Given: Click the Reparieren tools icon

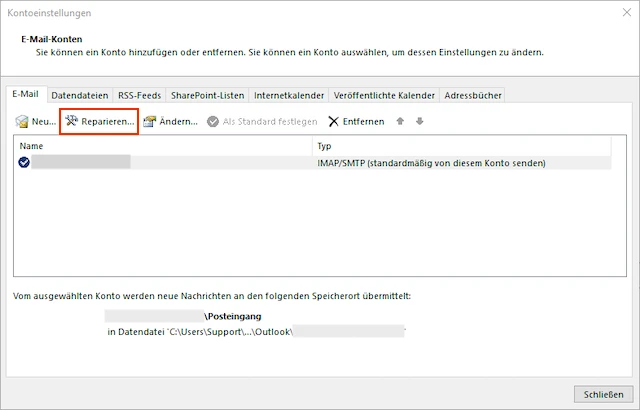Looking at the screenshot, I should click(x=71, y=121).
